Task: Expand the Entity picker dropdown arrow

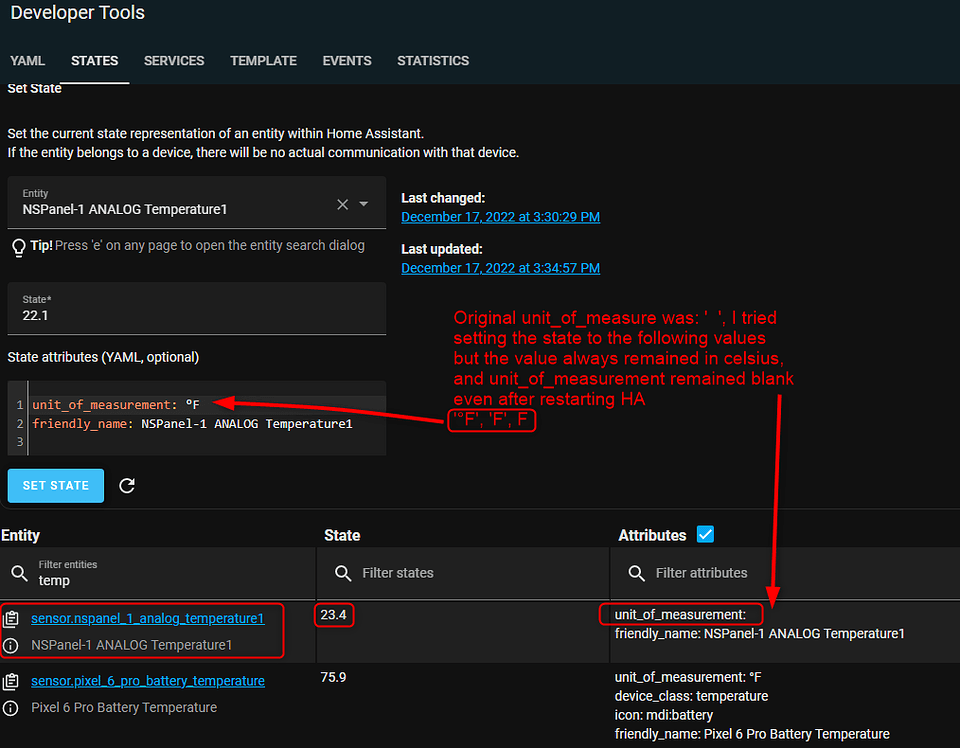Action: (364, 204)
